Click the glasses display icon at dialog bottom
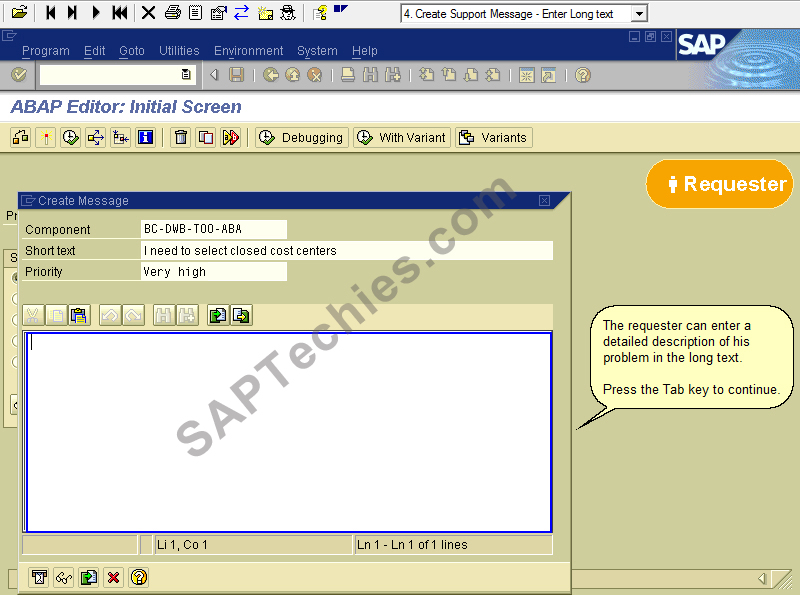The height and width of the screenshot is (595, 800). click(63, 577)
